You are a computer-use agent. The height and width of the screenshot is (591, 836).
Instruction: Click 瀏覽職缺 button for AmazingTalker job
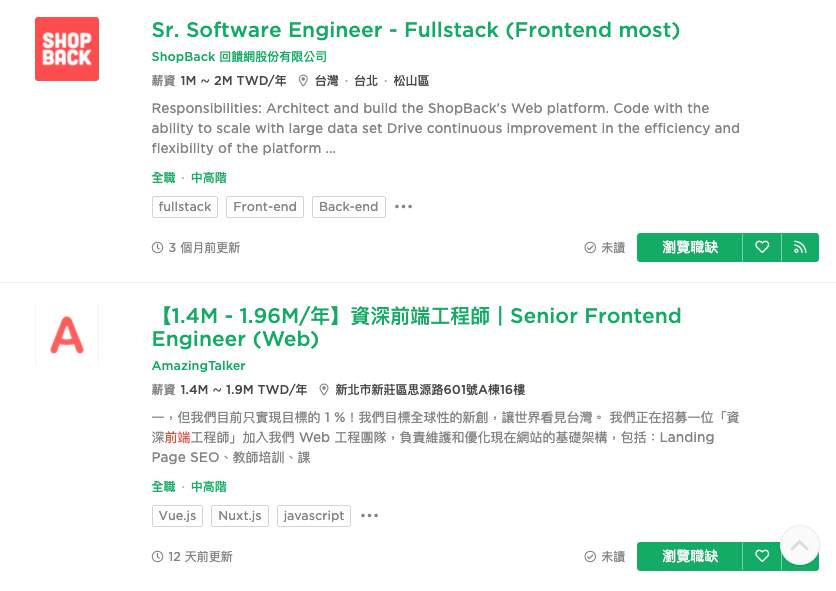[x=689, y=556]
